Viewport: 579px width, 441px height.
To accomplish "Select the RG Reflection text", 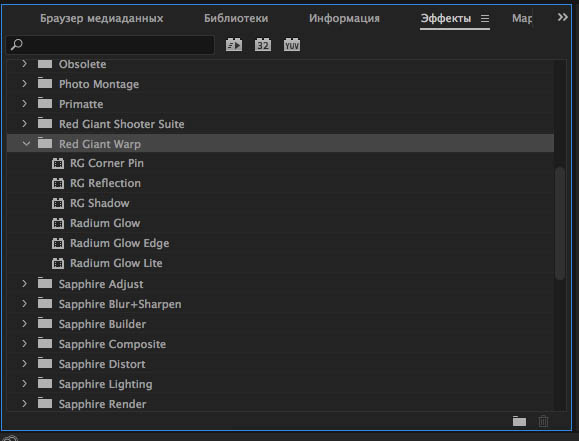I will pyautogui.click(x=105, y=183).
